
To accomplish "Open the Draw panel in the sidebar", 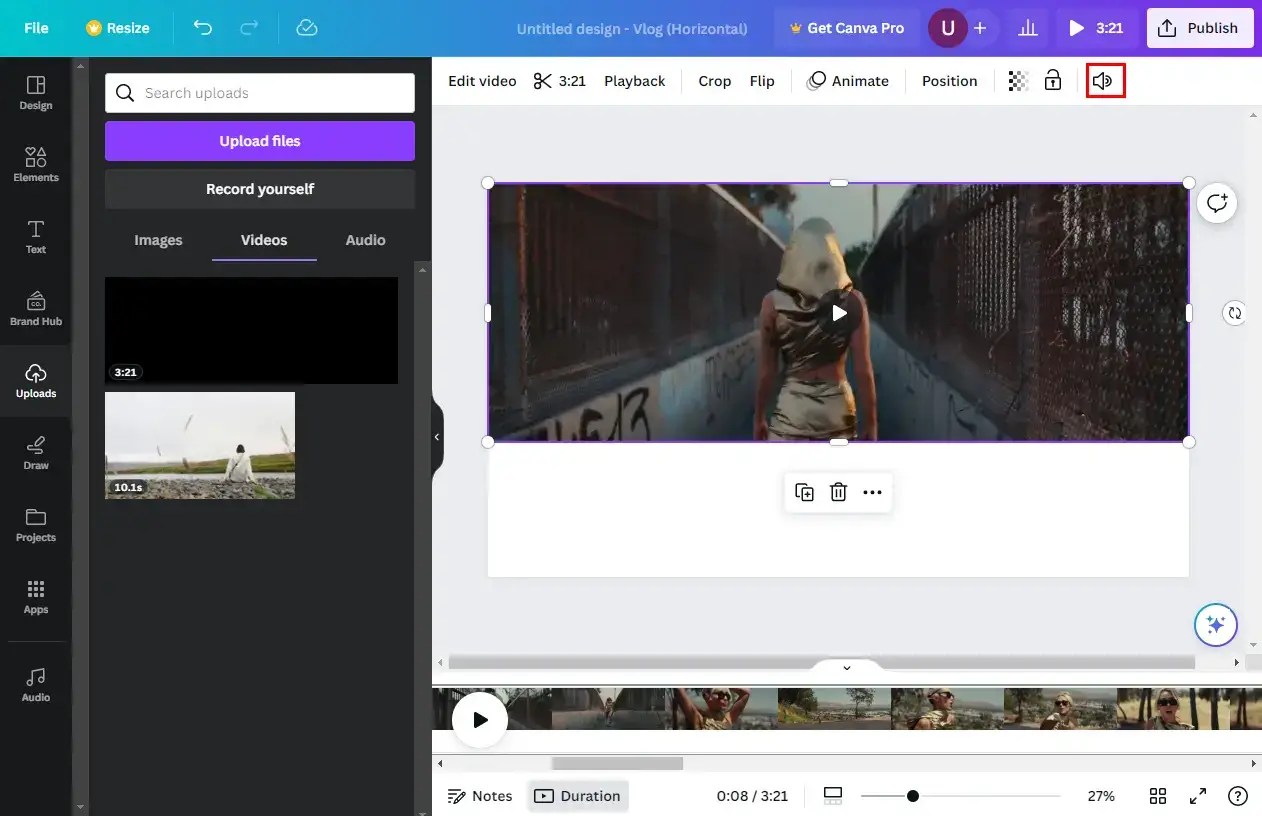I will tap(35, 452).
